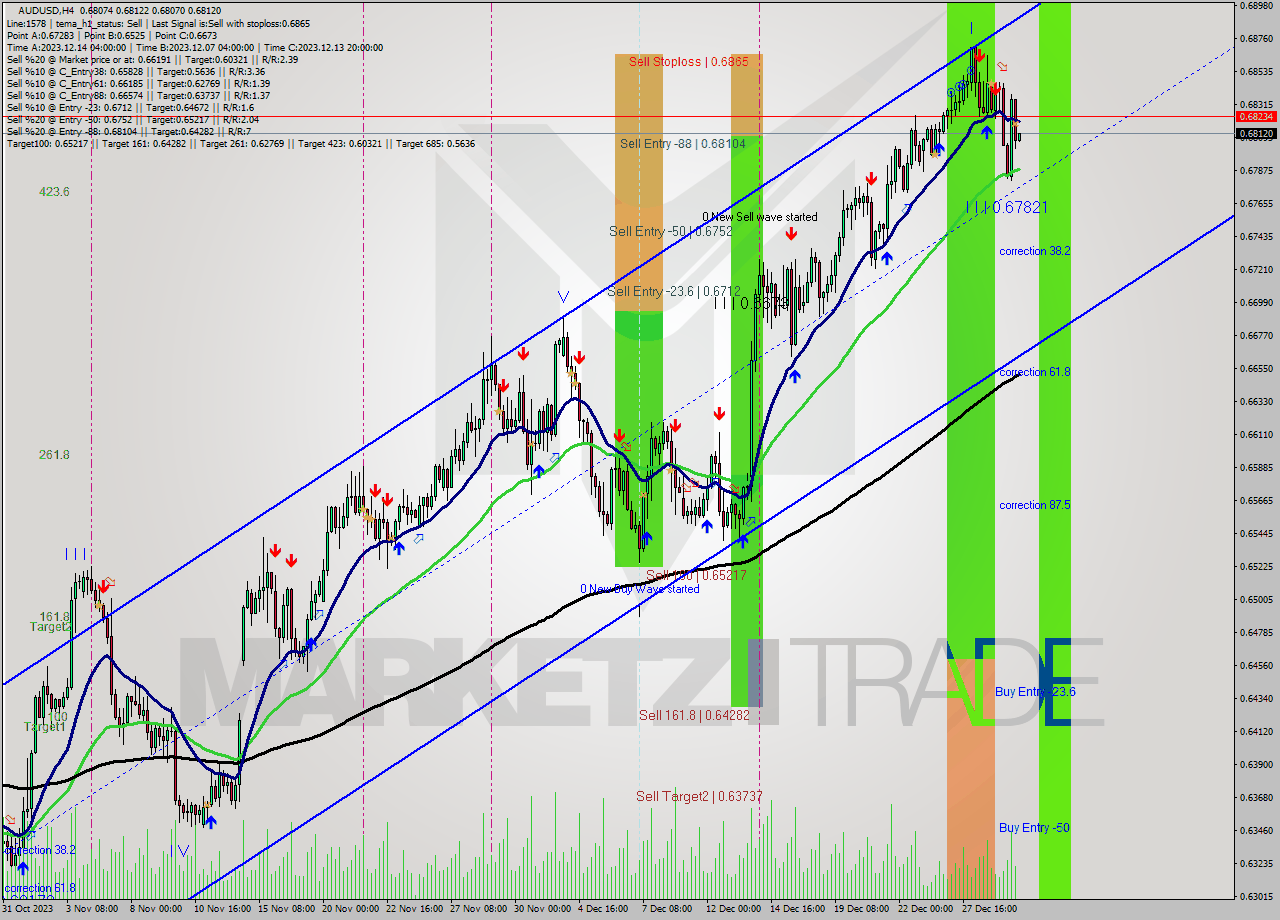Click the '31 Oct 2023' date label
The height and width of the screenshot is (920, 1280).
[x=28, y=909]
